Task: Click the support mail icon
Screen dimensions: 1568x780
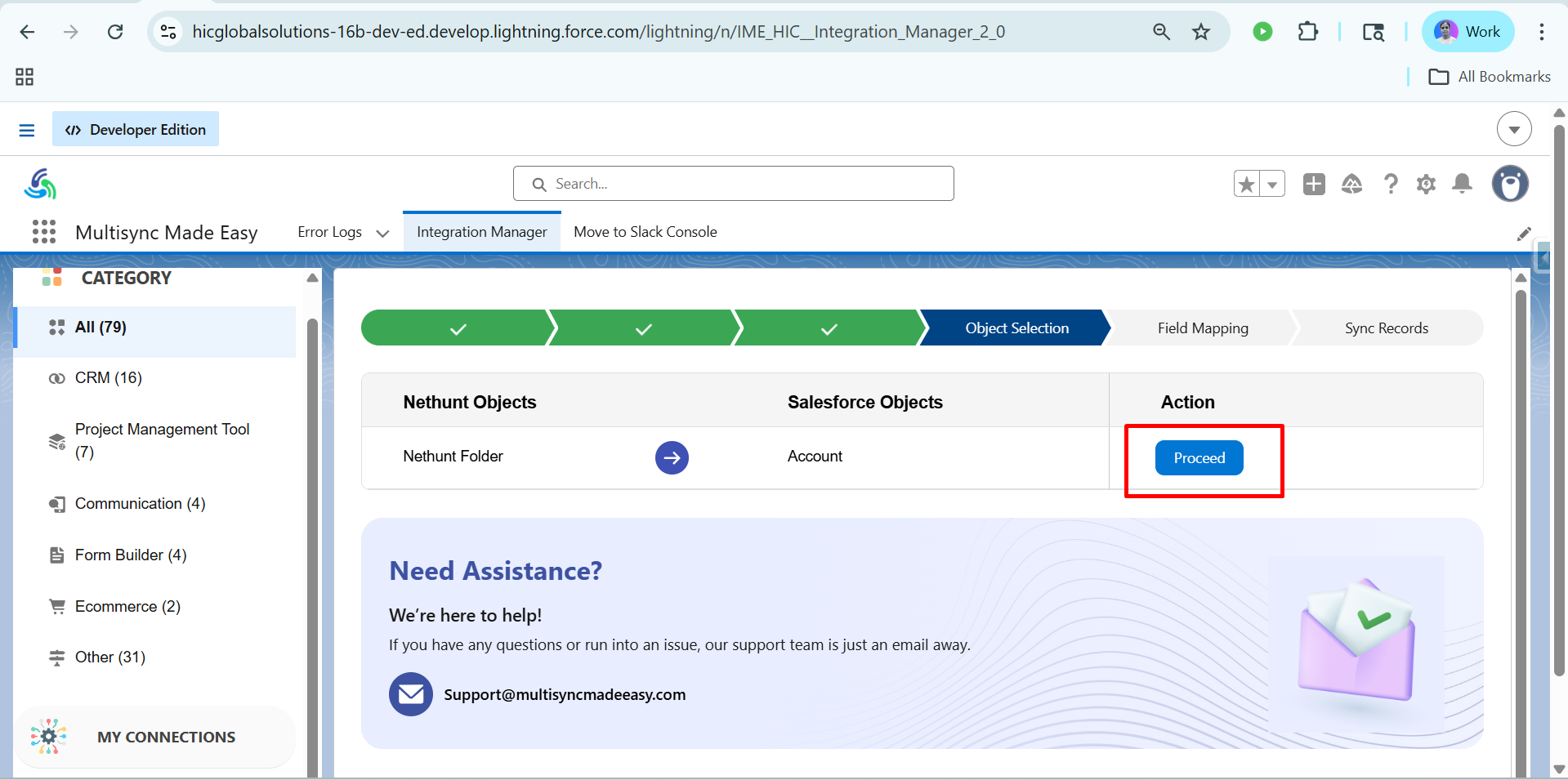Action: 411,694
